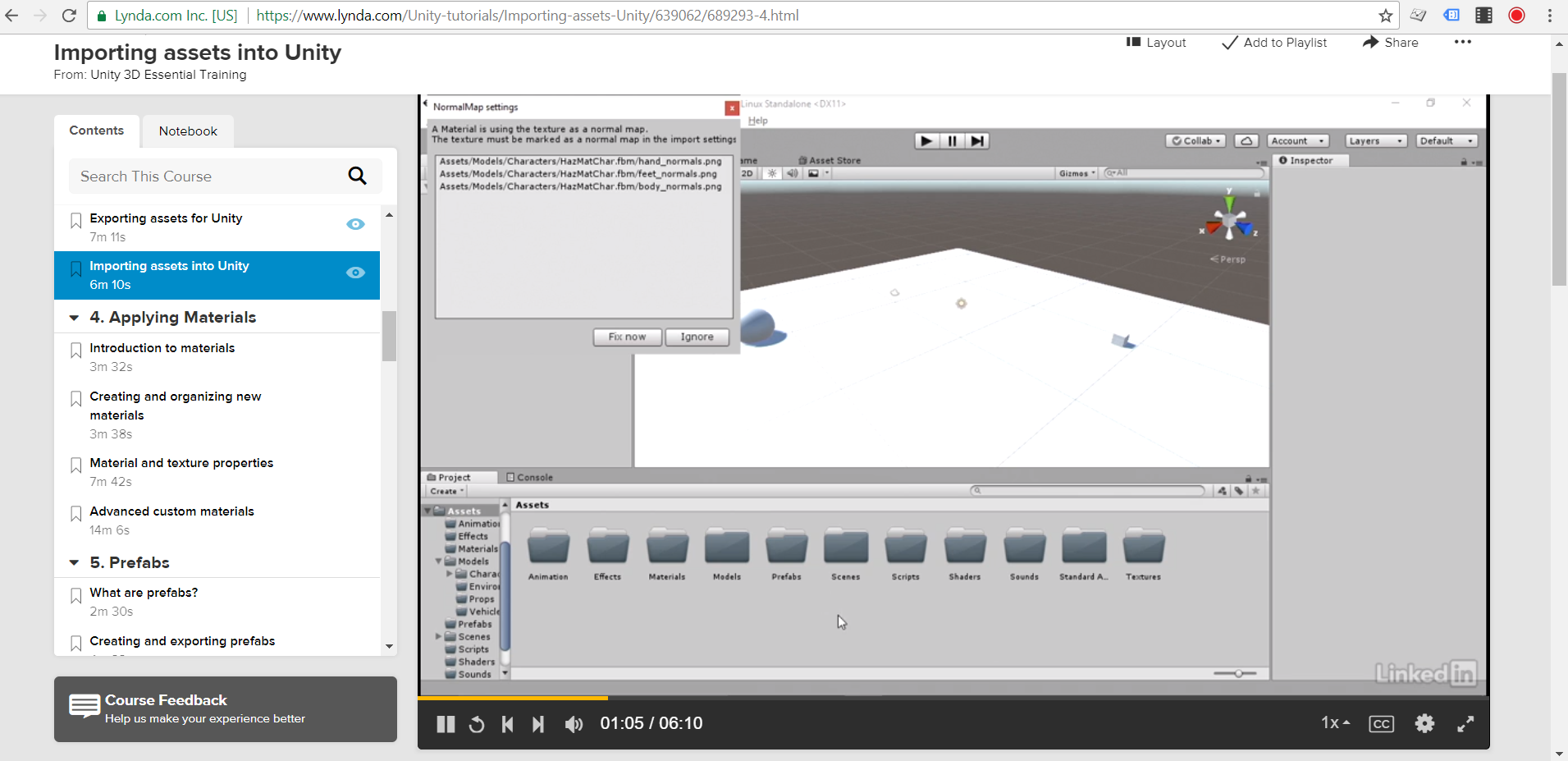Add course to Playlist
1568x761 pixels.
point(1274,43)
